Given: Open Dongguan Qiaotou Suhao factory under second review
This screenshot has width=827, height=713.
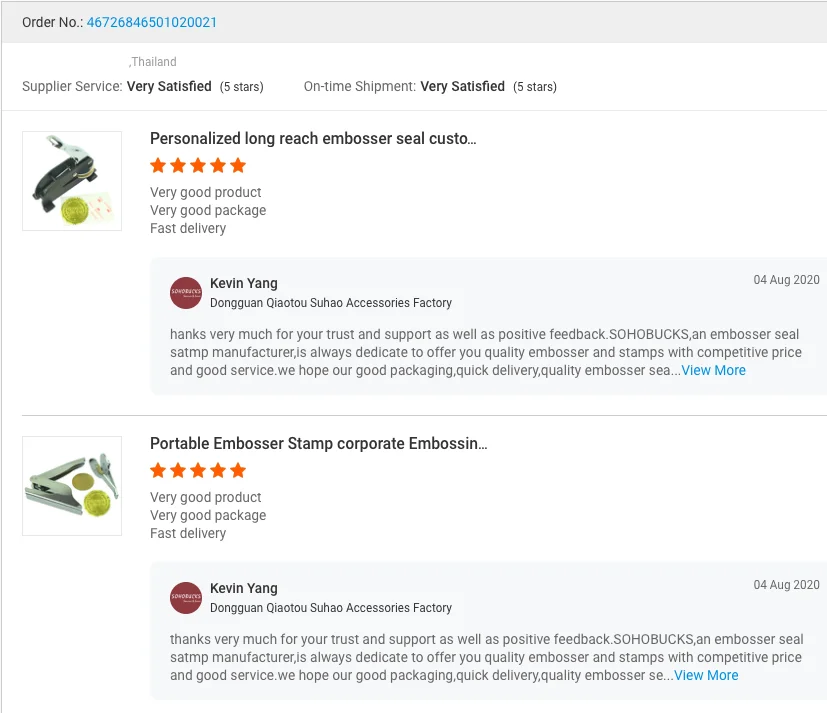Looking at the screenshot, I should click(x=331, y=608).
